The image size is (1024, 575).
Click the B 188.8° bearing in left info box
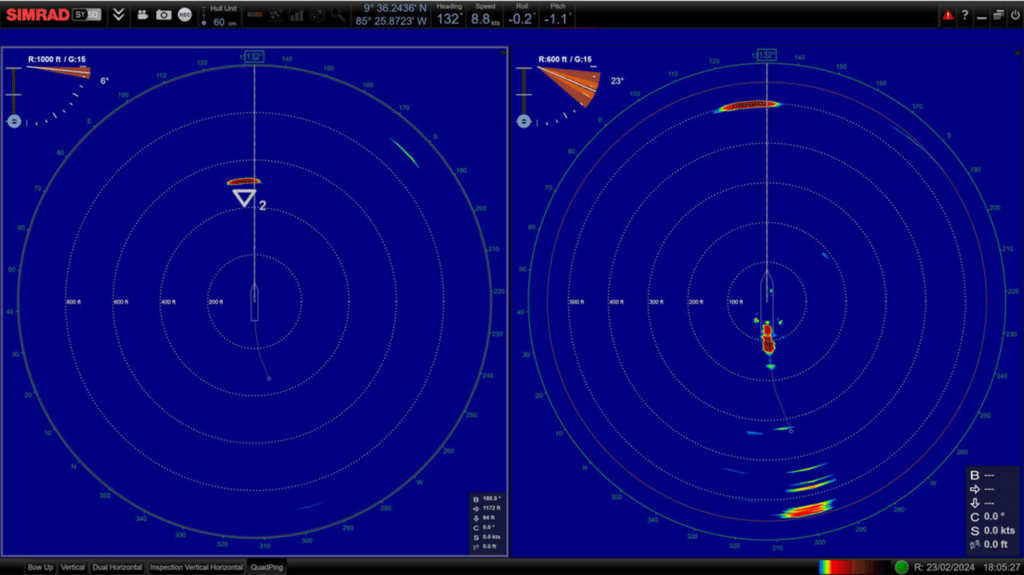click(487, 499)
